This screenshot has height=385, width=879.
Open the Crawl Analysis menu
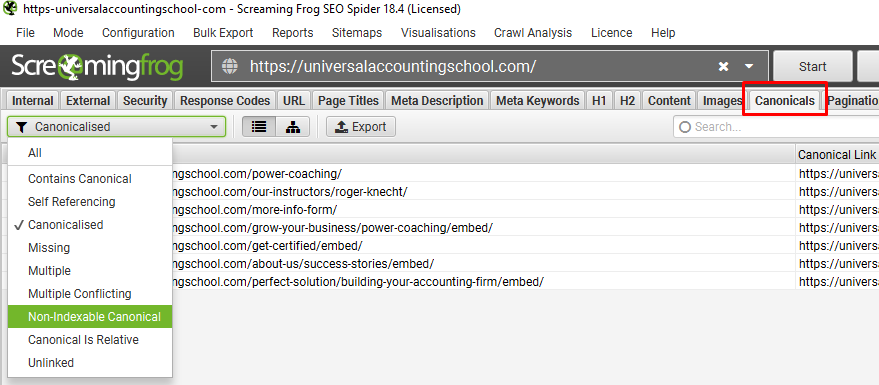pyautogui.click(x=533, y=33)
